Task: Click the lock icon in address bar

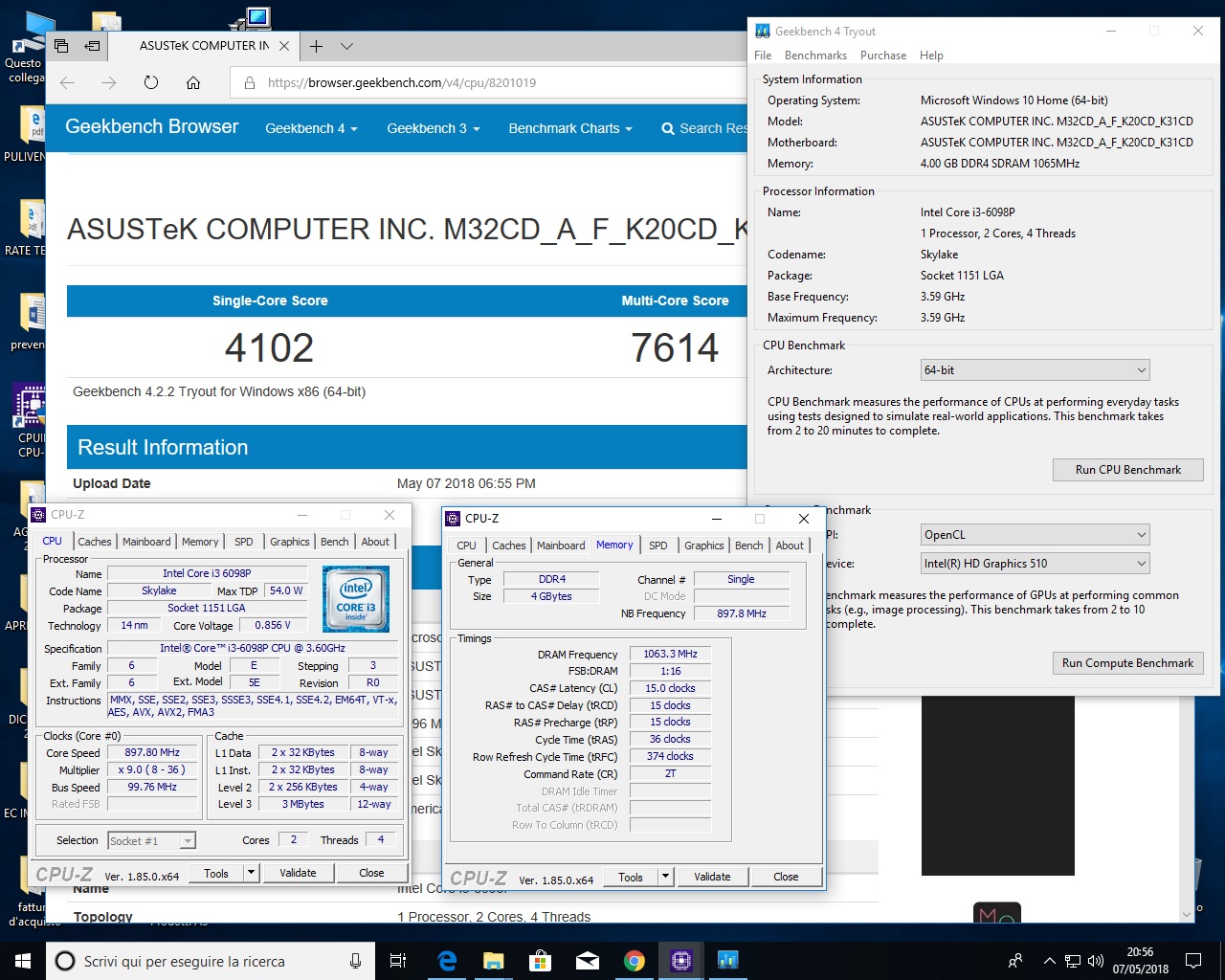Action: [250, 83]
